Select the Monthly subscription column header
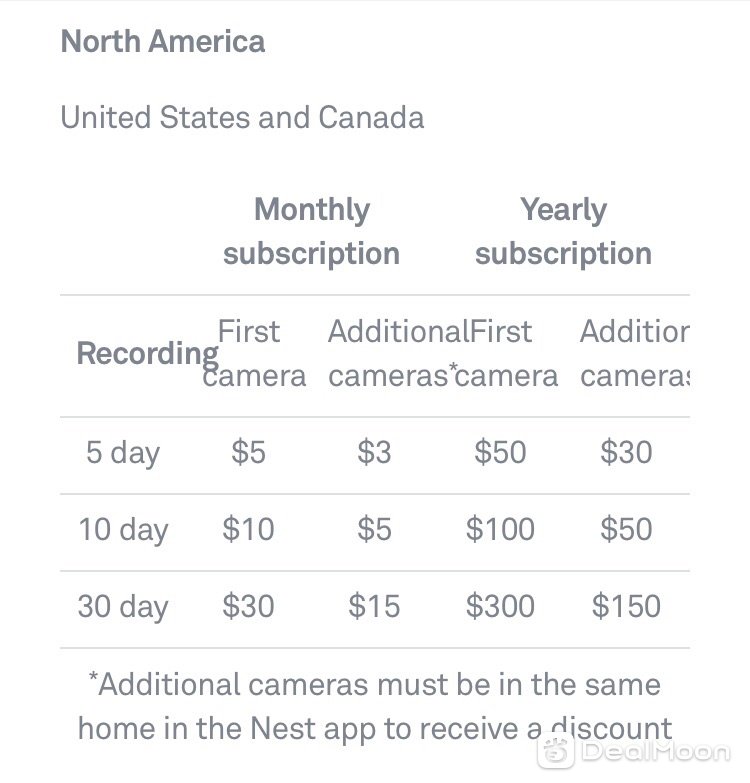This screenshot has width=750, height=783. click(x=312, y=231)
